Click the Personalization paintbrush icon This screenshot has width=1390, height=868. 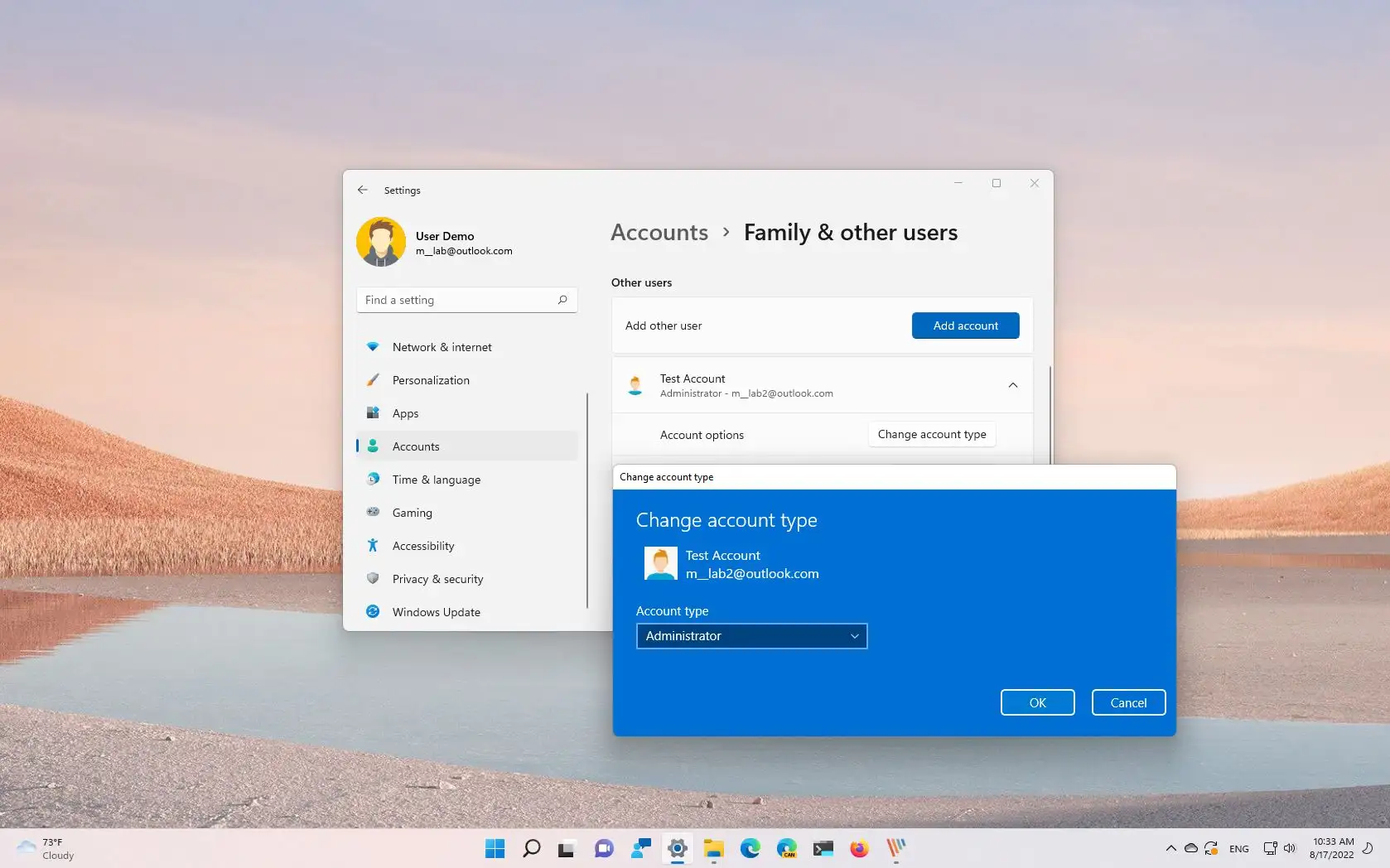[x=373, y=380]
